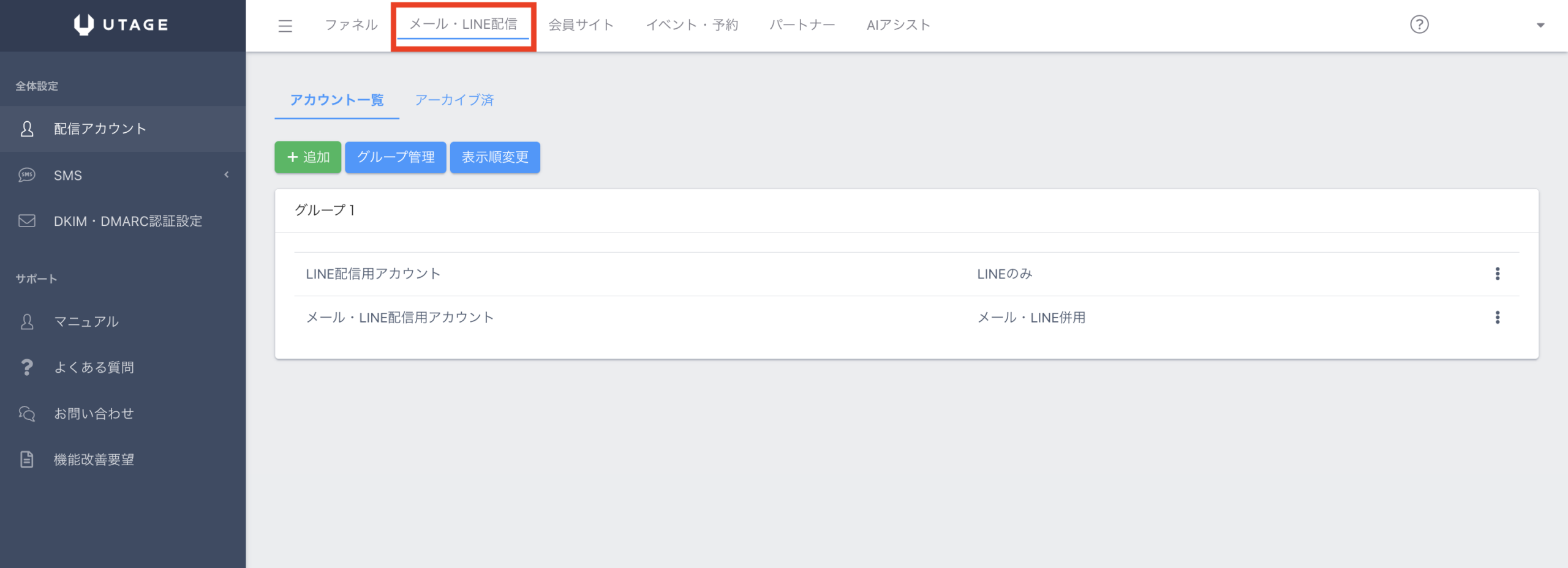
Task: Click the UTAGE logo
Action: (x=121, y=24)
